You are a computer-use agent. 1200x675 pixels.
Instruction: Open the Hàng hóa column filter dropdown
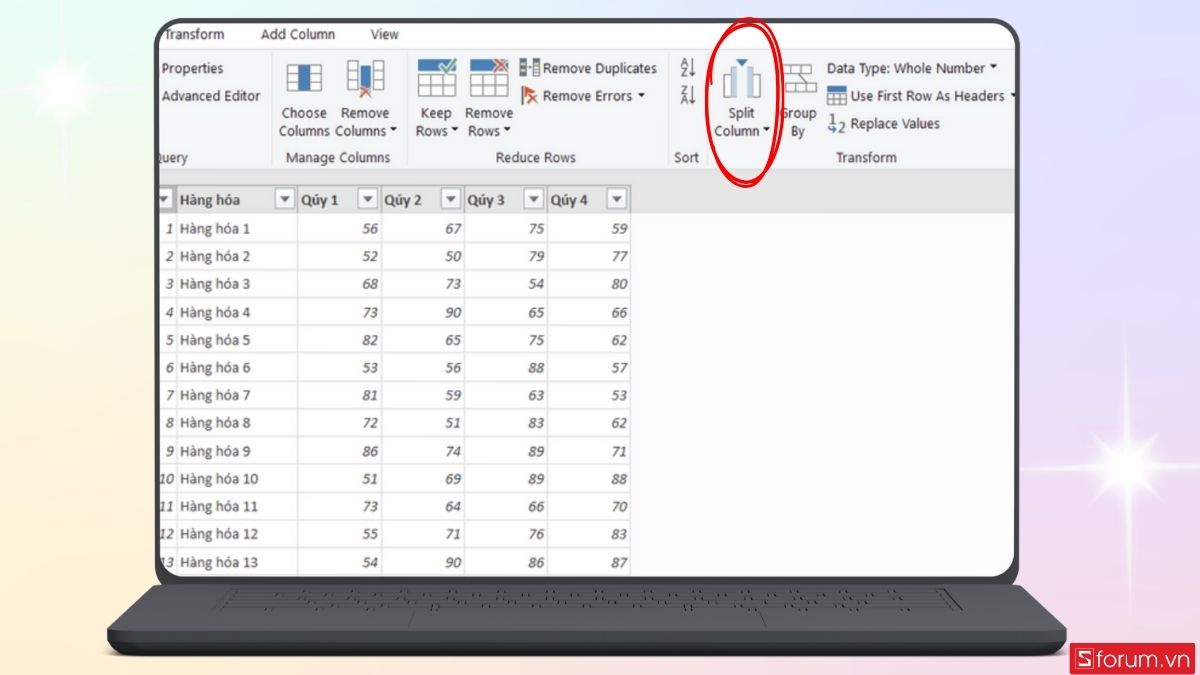click(285, 199)
